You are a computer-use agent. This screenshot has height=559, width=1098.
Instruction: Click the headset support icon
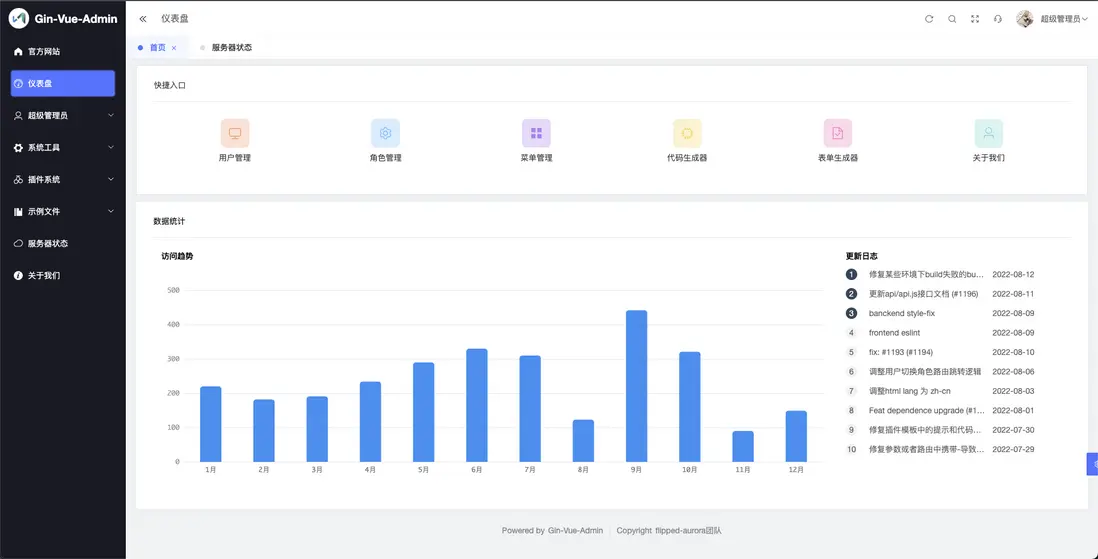tap(998, 19)
